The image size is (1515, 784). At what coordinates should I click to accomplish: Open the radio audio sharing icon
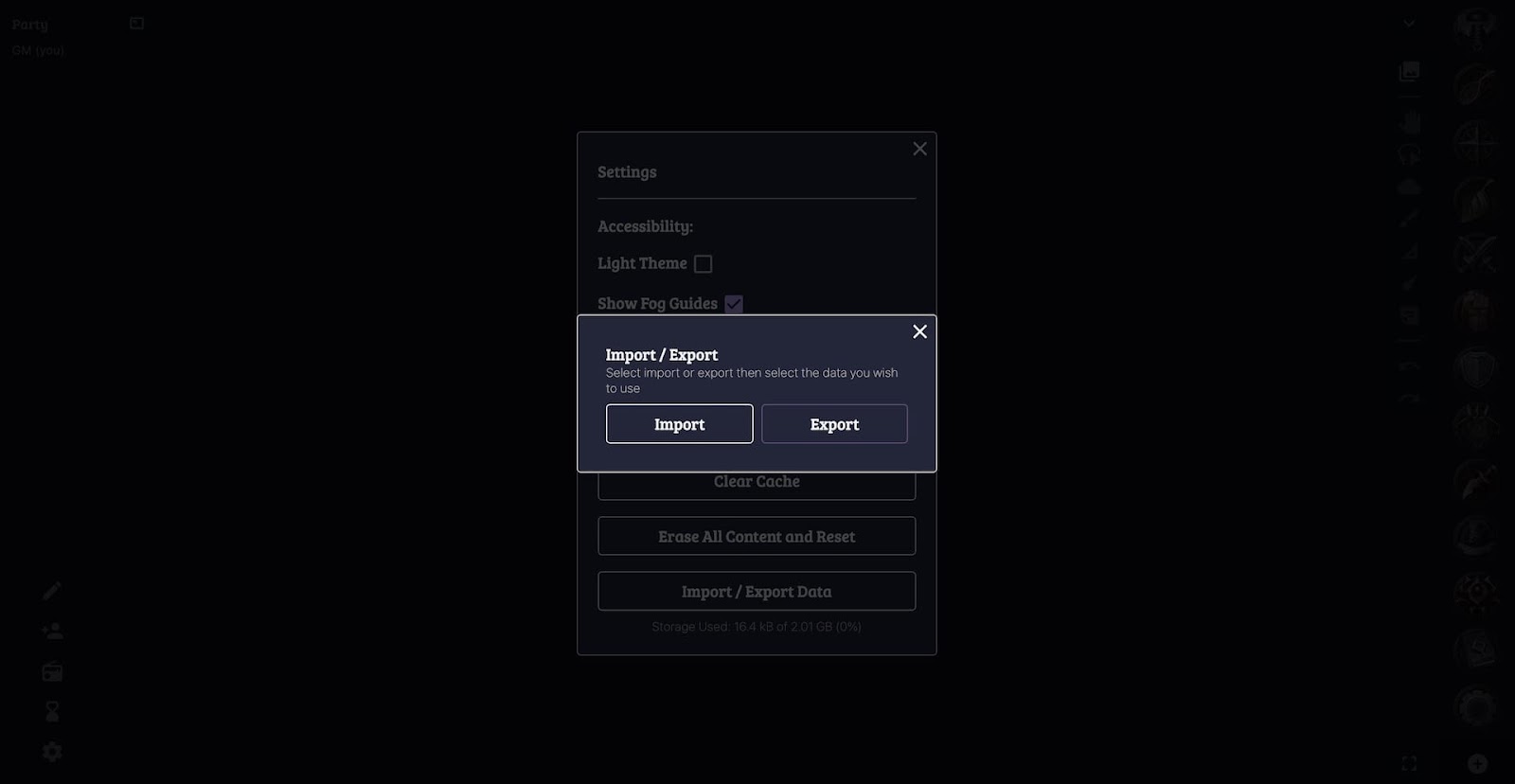point(52,671)
